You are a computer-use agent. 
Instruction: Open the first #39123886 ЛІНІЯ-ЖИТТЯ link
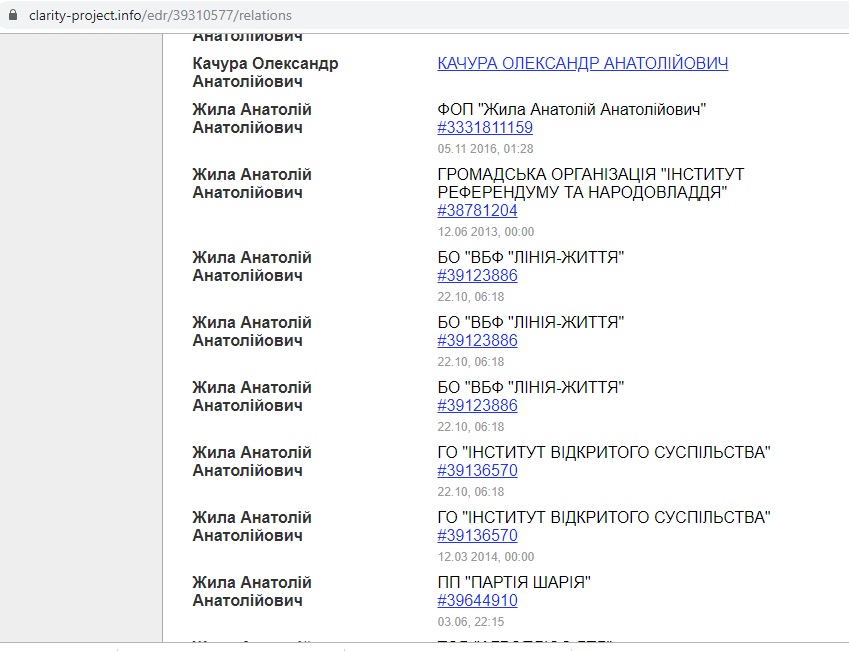coord(477,276)
